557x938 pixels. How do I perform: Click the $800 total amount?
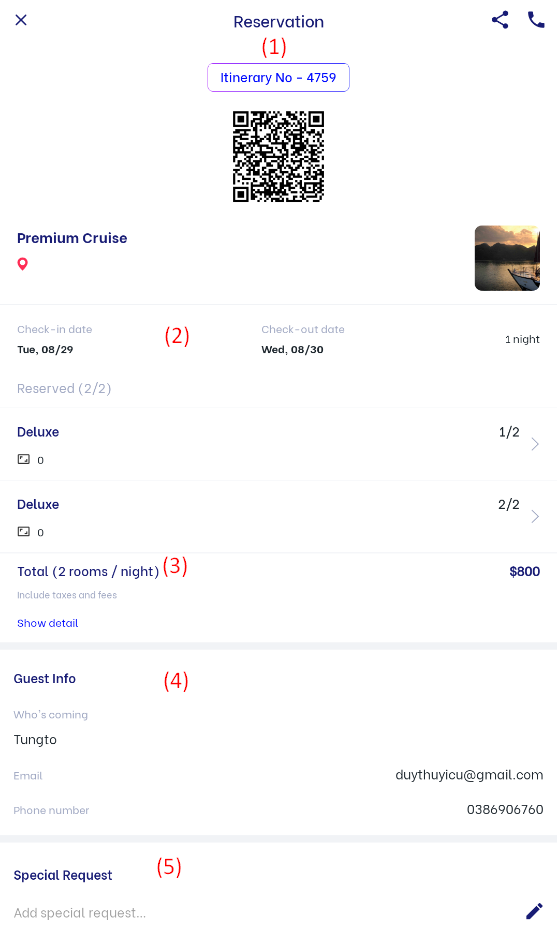tap(525, 571)
